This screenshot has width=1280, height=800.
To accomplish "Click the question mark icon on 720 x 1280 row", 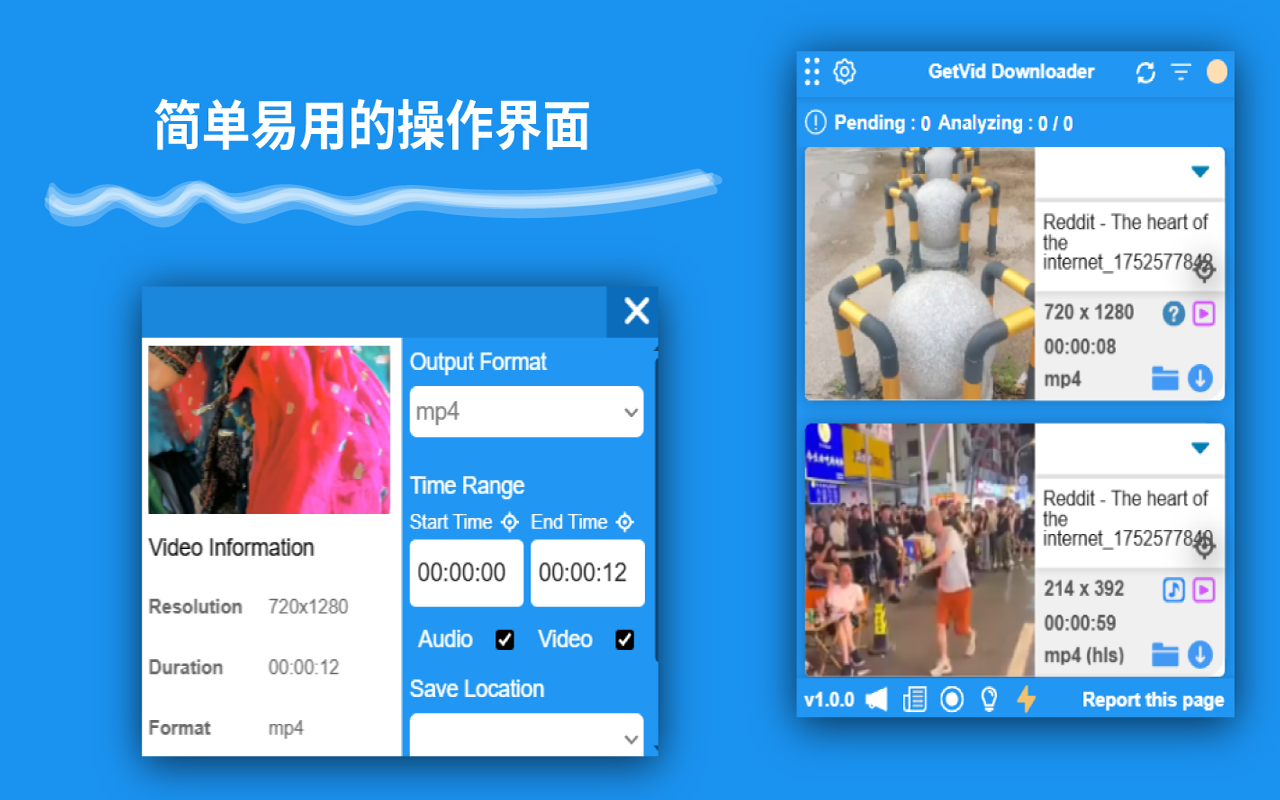I will pos(1174,314).
